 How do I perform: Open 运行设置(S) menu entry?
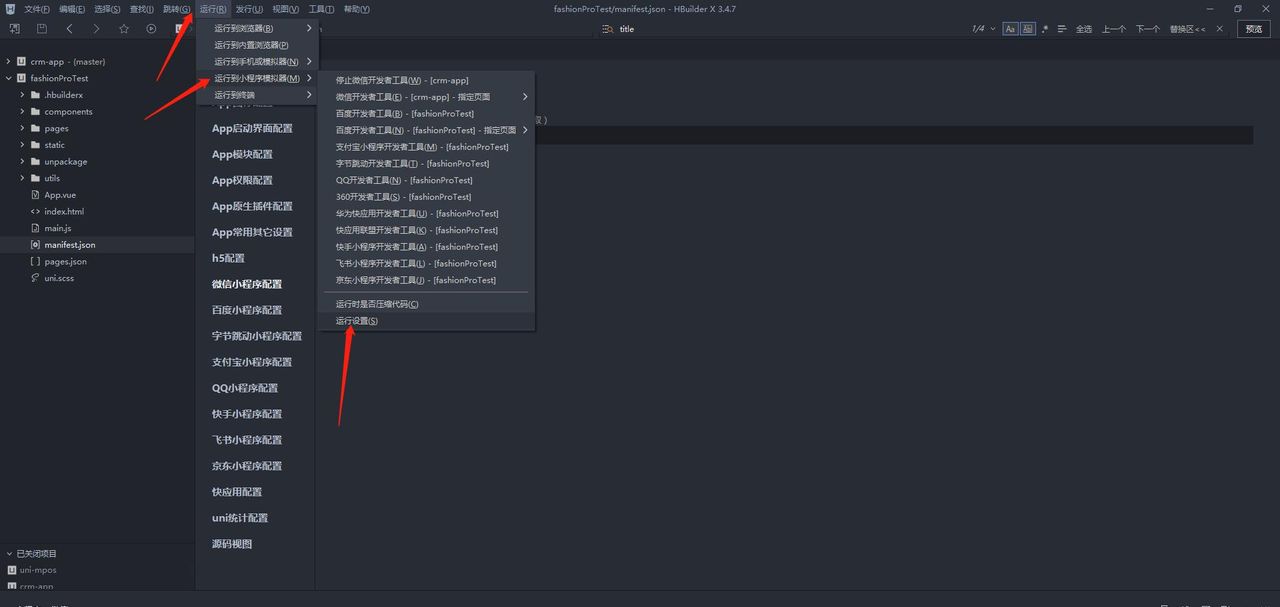click(426, 321)
